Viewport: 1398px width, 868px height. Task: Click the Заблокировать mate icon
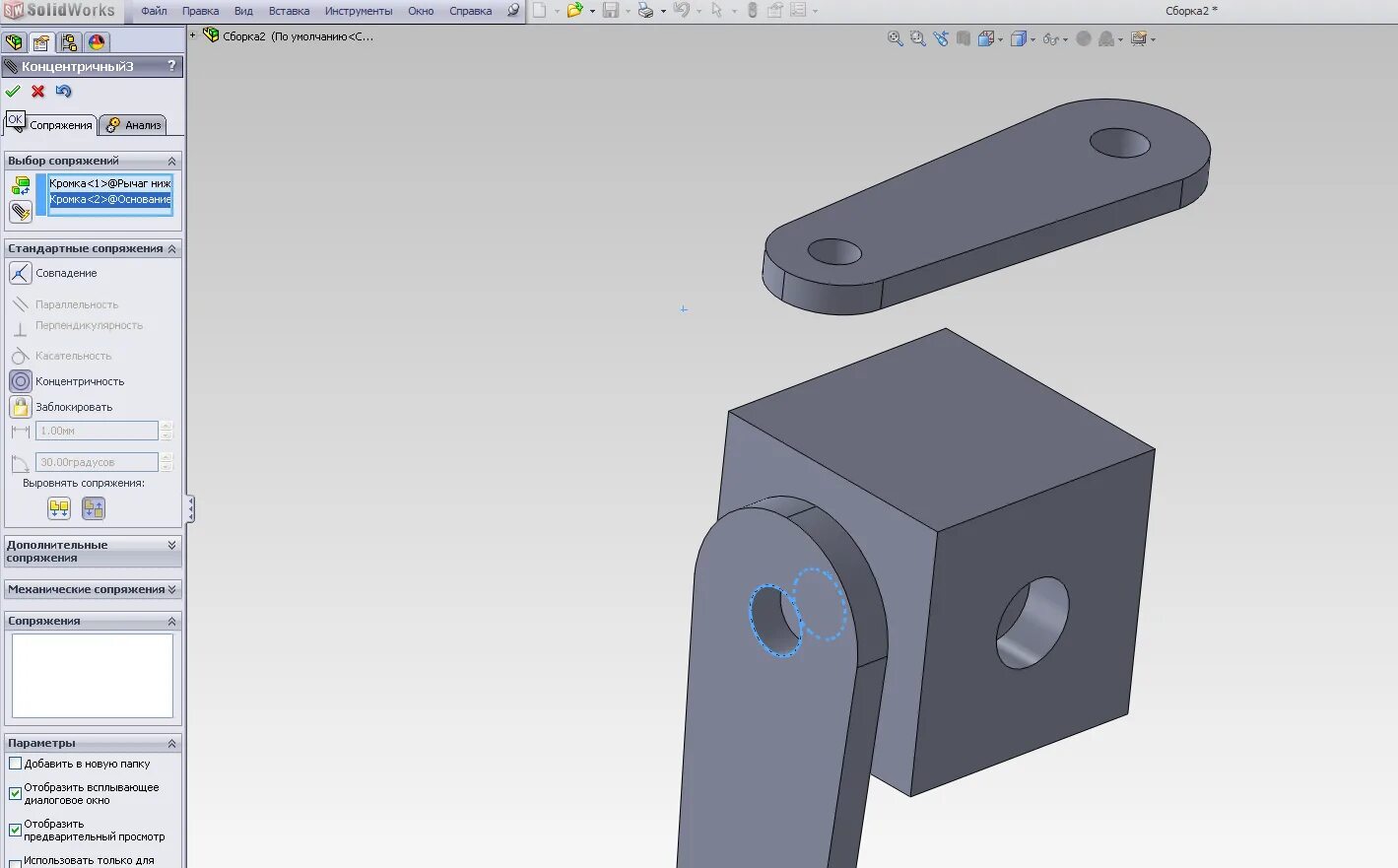coord(20,406)
